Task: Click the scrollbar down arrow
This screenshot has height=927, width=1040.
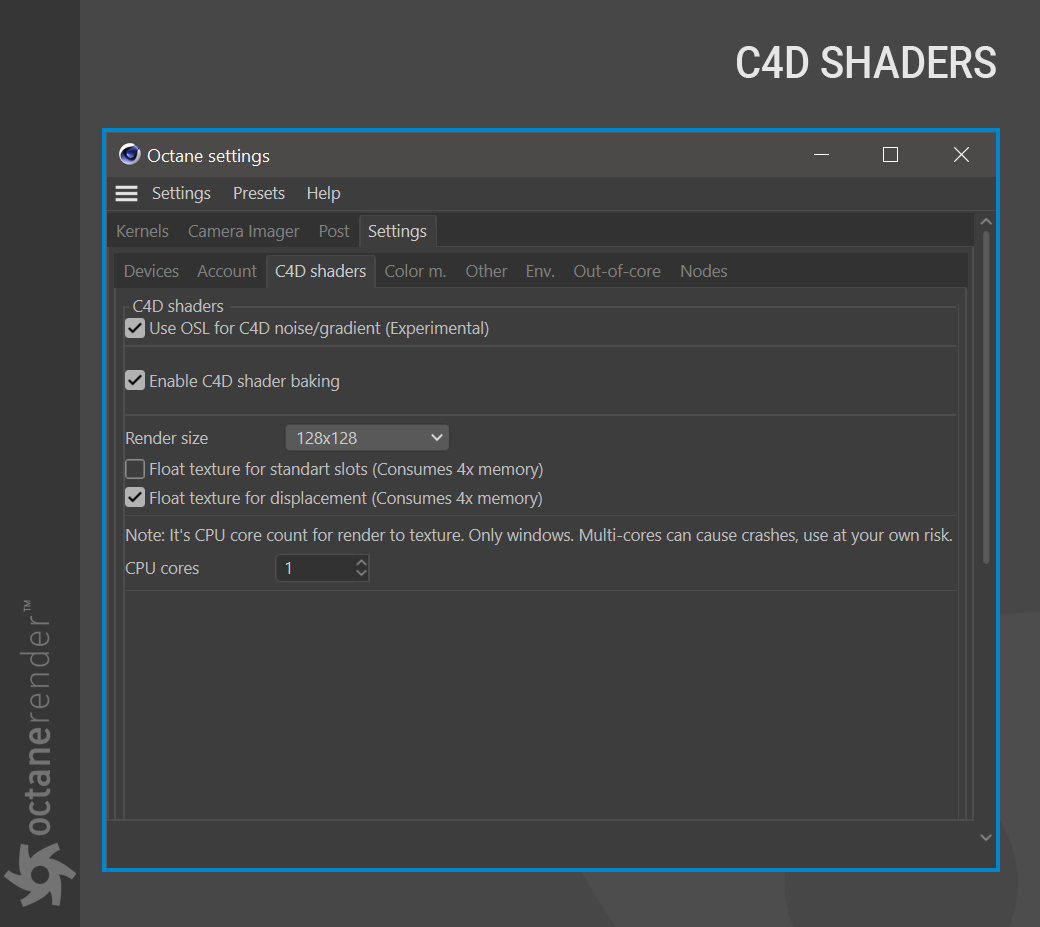Action: pyautogui.click(x=986, y=837)
